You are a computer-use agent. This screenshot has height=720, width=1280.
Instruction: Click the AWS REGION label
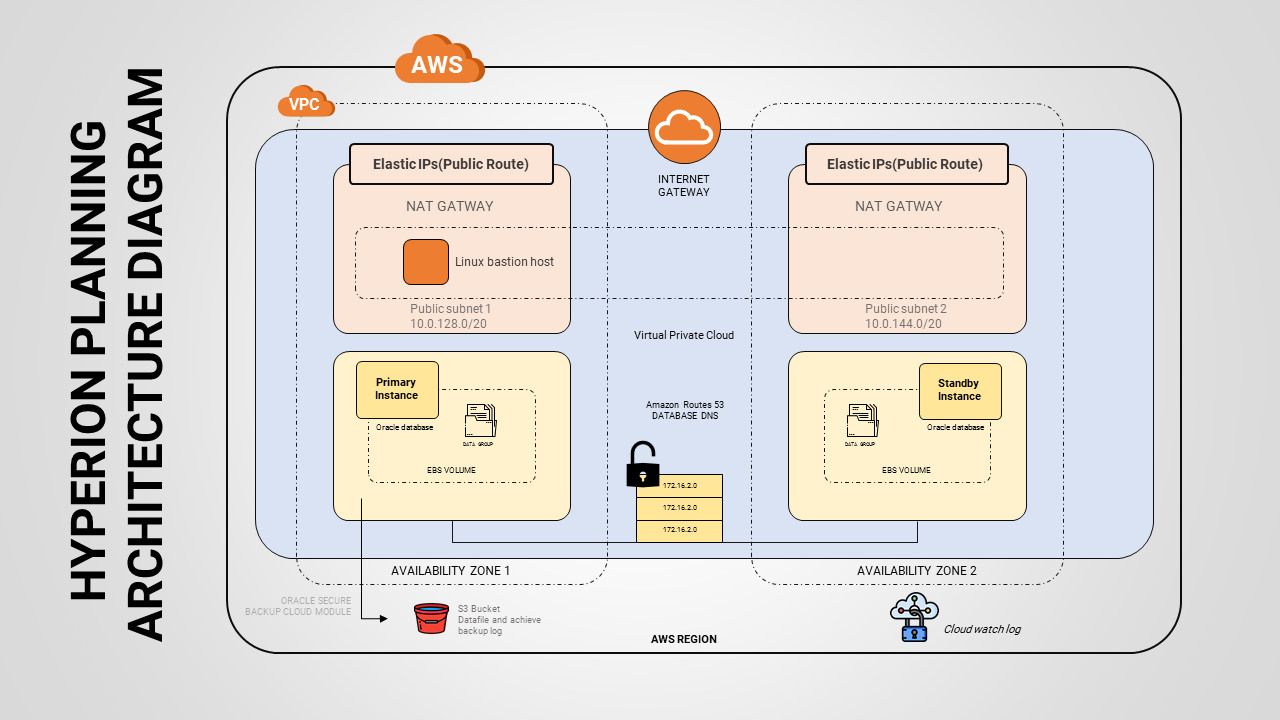click(x=684, y=639)
